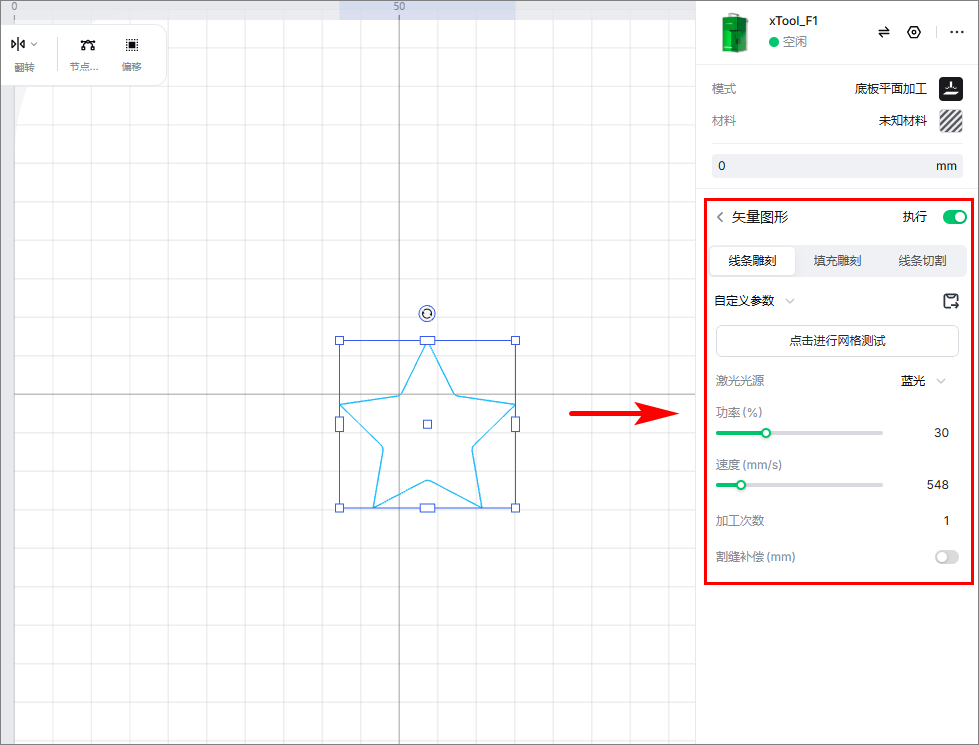Enable the 割缝补偿 kerf compensation toggle
Viewport: 979px width, 745px height.
click(x=946, y=557)
